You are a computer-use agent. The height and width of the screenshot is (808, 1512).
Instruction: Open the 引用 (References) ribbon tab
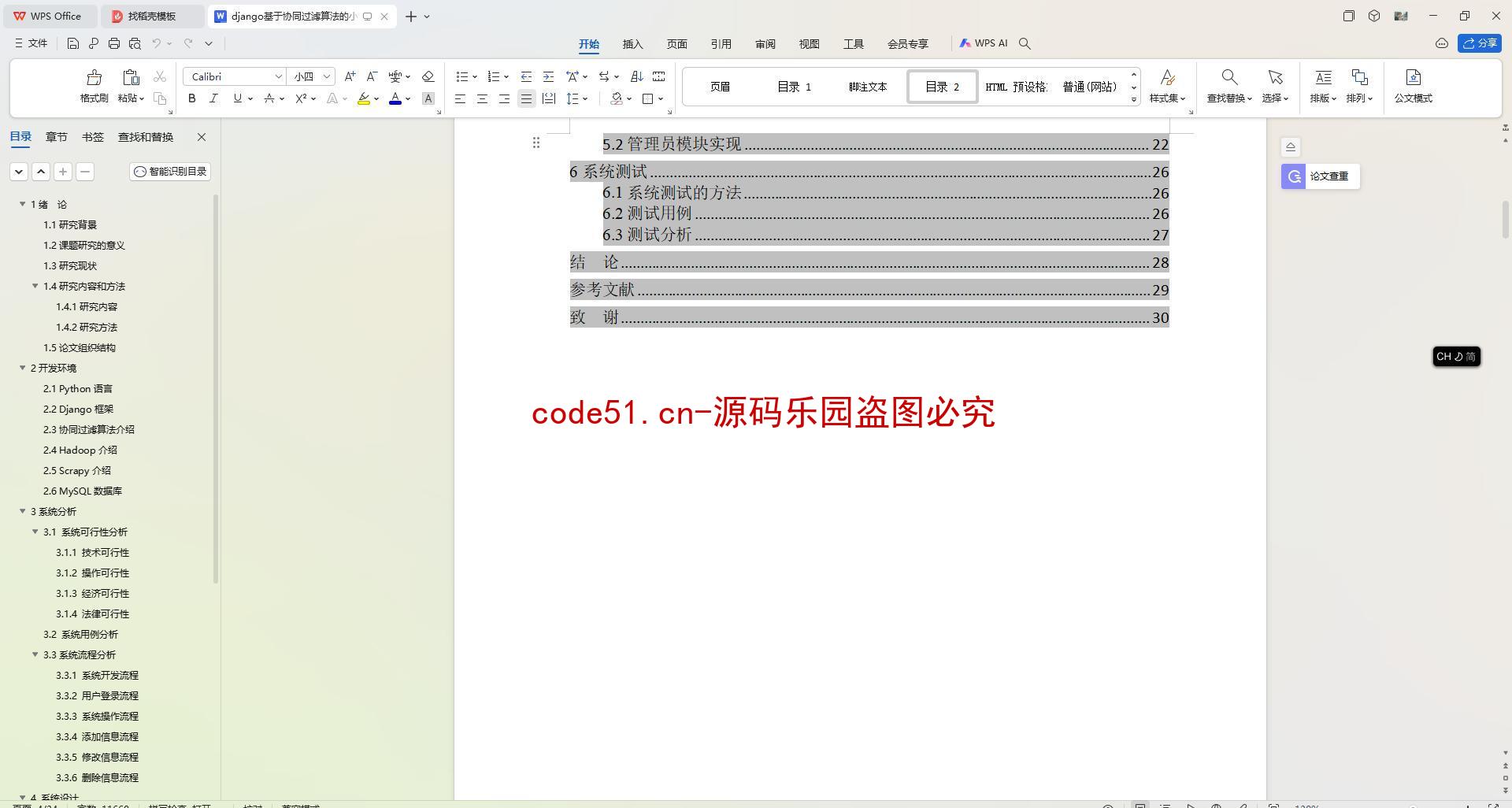[721, 44]
